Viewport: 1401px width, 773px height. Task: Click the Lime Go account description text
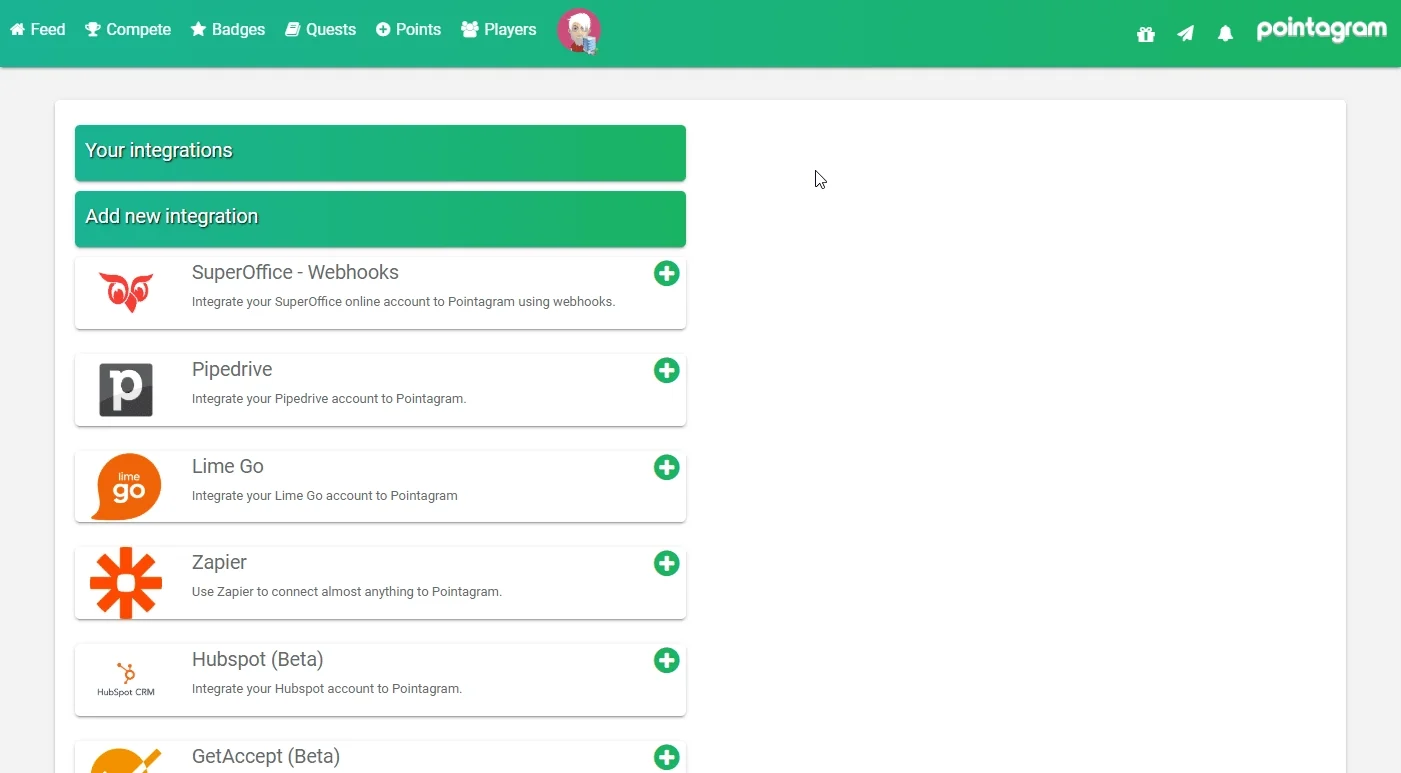[325, 495]
